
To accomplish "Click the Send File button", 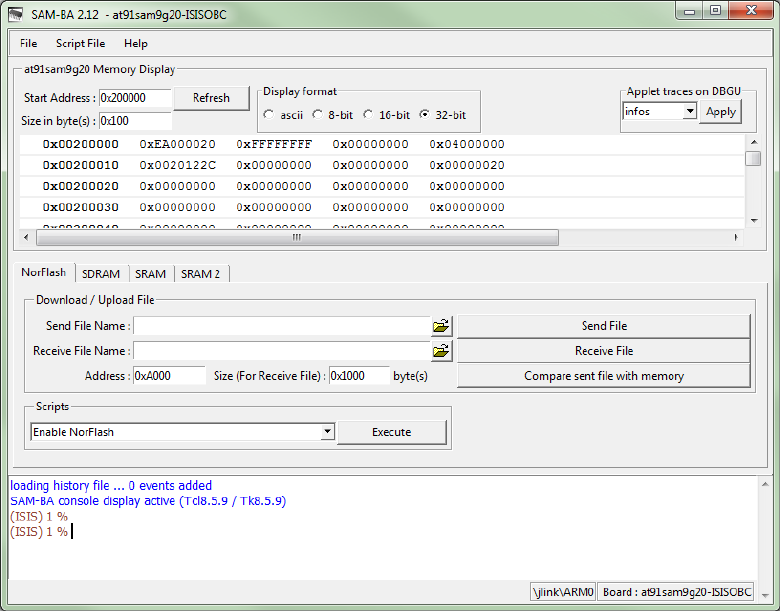I will point(604,326).
